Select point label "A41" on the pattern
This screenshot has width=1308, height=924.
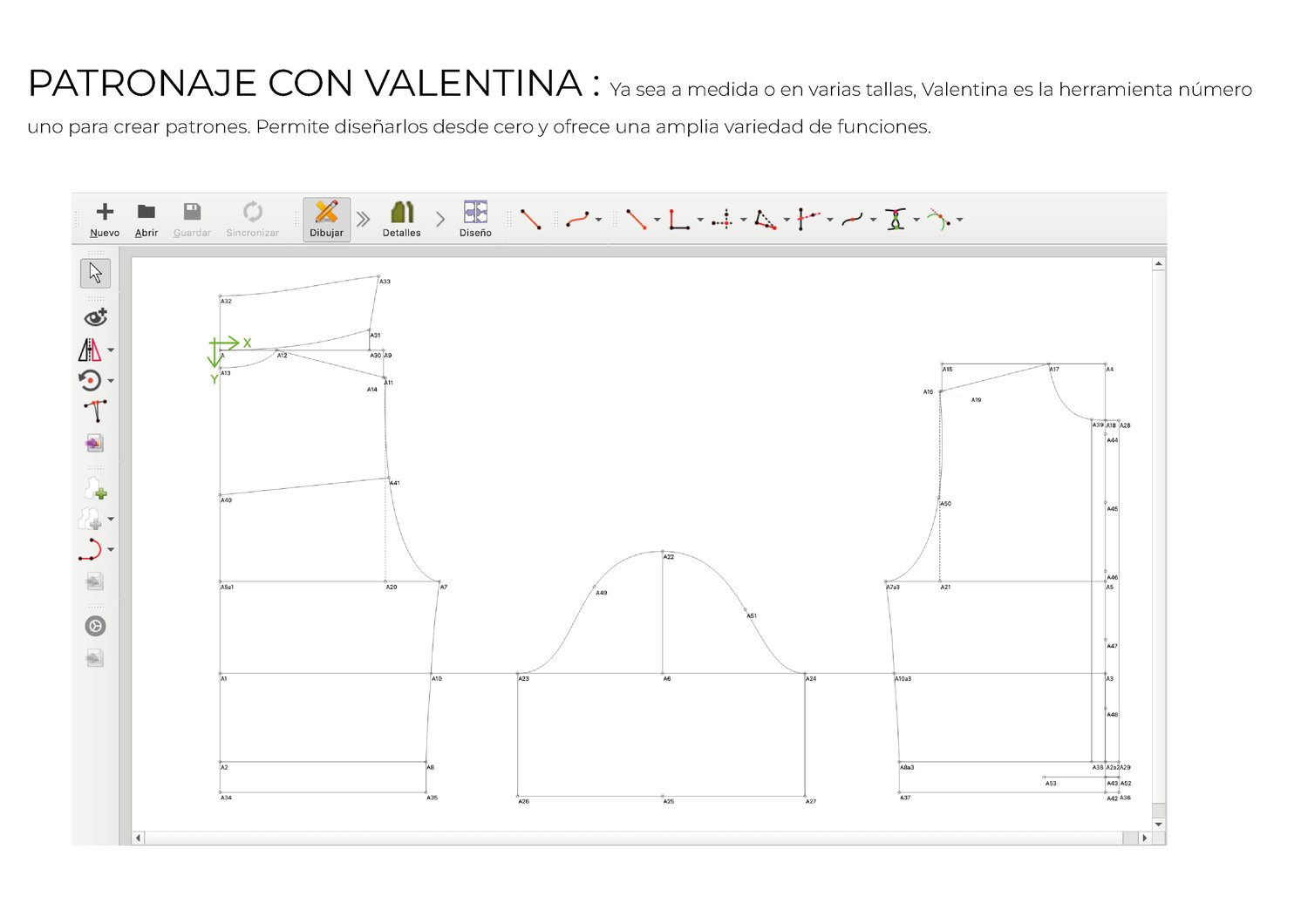395,483
